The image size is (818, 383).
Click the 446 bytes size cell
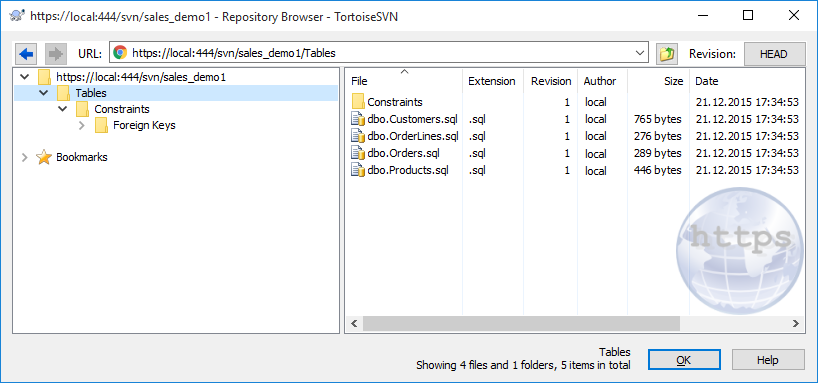click(x=657, y=170)
